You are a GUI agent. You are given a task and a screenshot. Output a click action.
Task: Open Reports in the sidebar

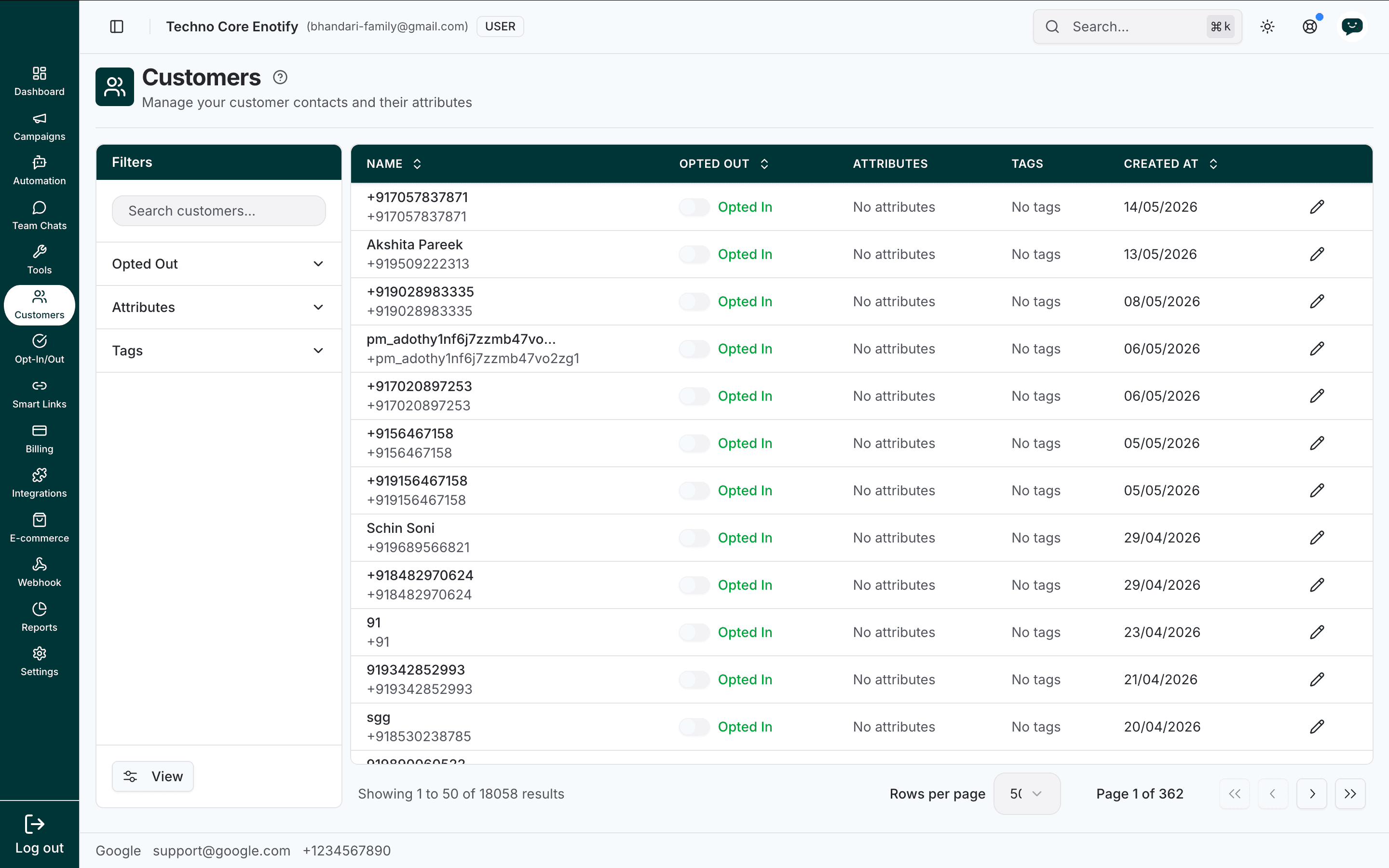tap(40, 617)
